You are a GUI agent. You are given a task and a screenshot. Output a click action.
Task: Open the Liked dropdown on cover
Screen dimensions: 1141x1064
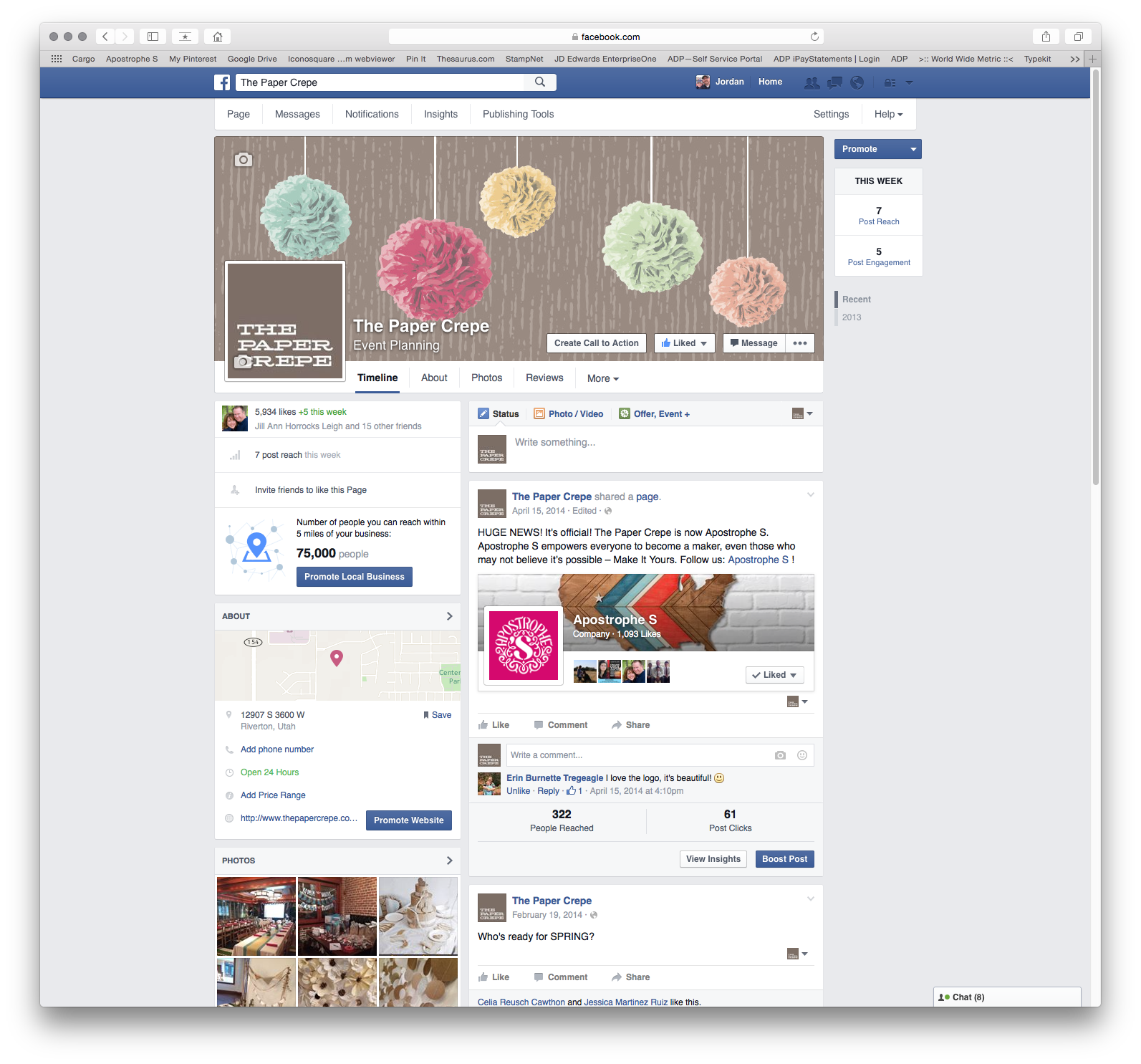[x=684, y=343]
